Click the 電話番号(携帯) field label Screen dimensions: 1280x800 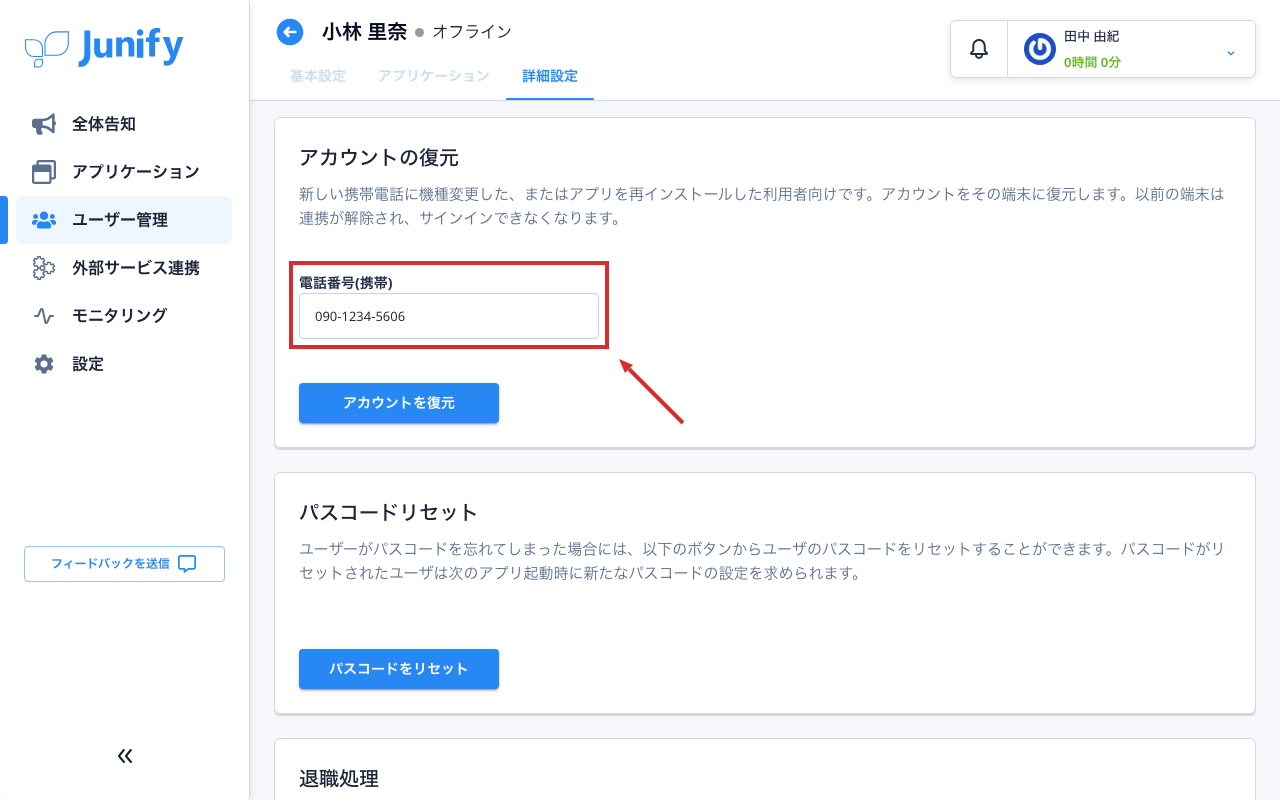click(346, 283)
